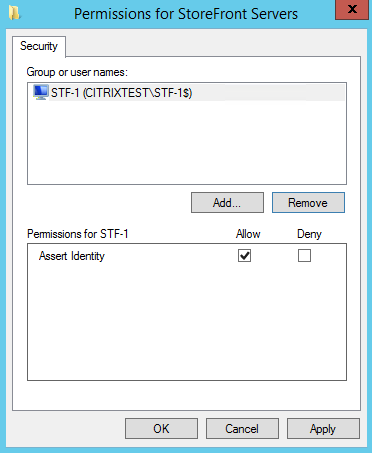Viewport: 372px width, 453px height.
Task: Remove the selected STF-1 account
Action: click(x=308, y=202)
